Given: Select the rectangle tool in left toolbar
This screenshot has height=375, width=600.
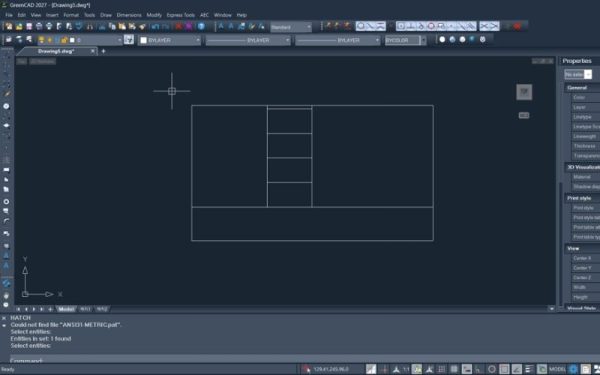Looking at the screenshot, I should click(x=7, y=170).
